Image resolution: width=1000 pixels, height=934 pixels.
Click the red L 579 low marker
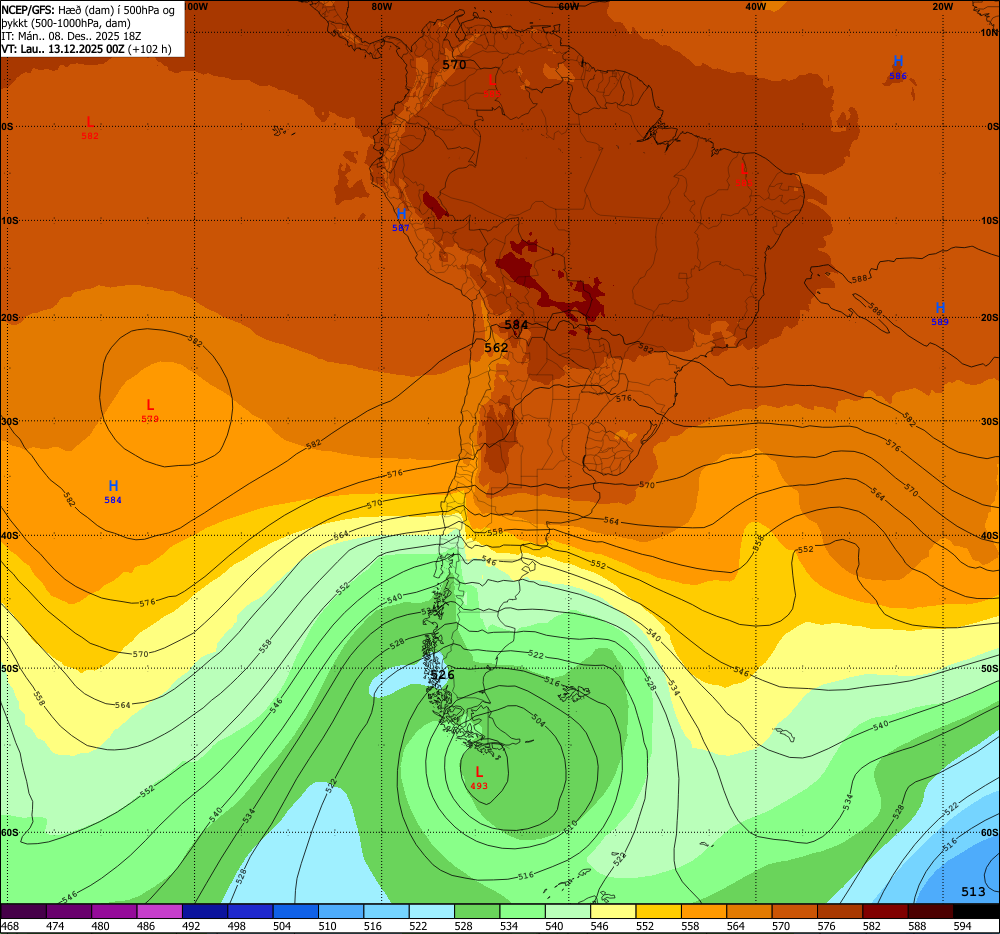coord(150,411)
